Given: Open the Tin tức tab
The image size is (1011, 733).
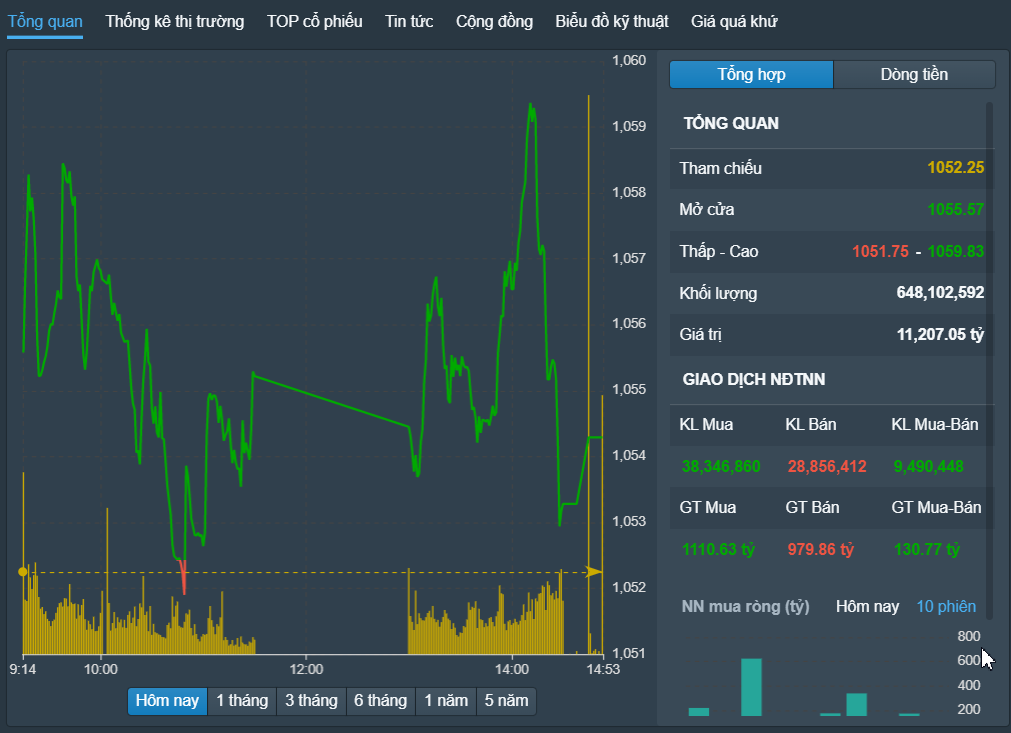Looking at the screenshot, I should click(x=409, y=21).
